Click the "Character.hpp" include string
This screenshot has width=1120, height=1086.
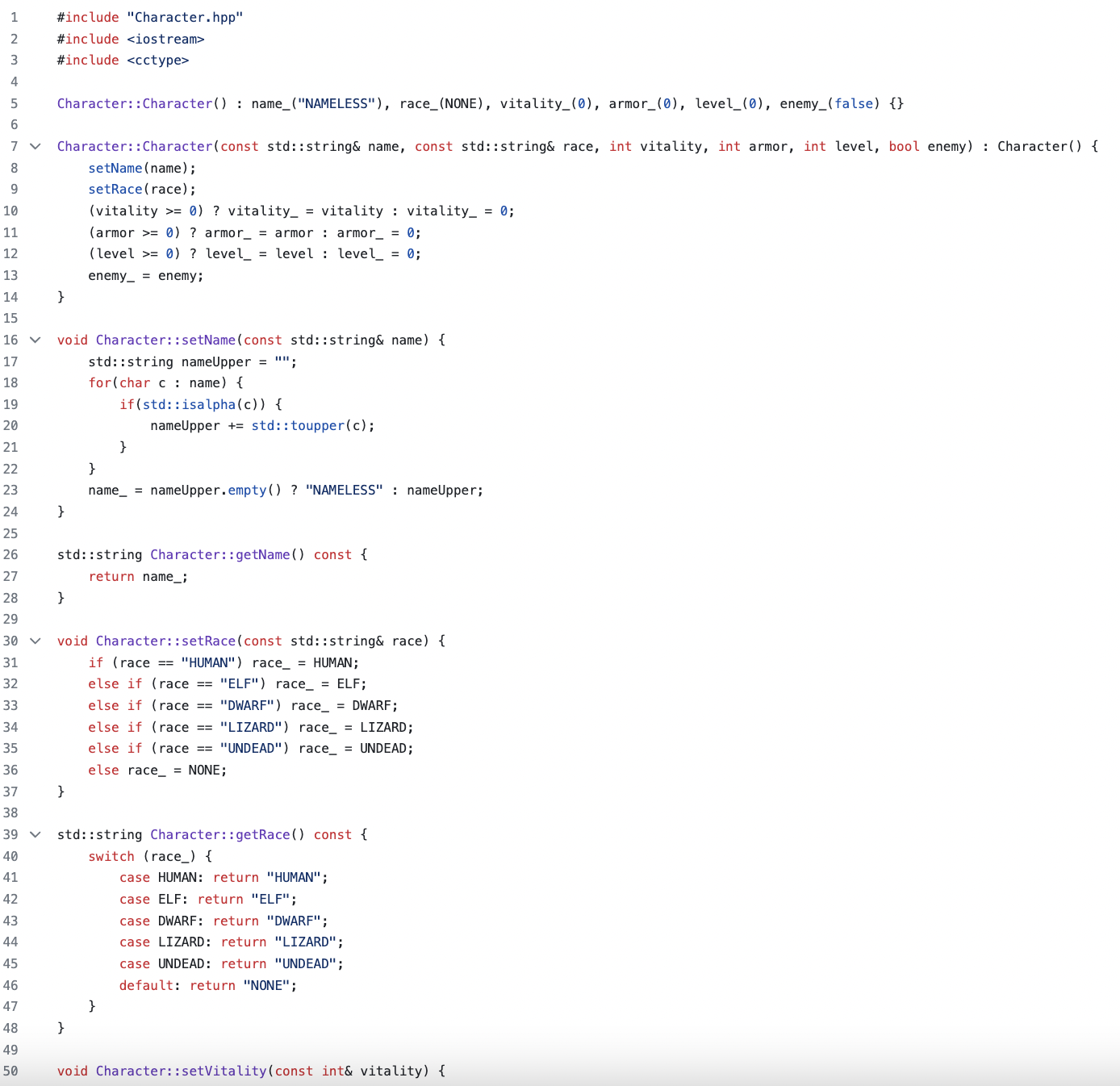point(185,18)
